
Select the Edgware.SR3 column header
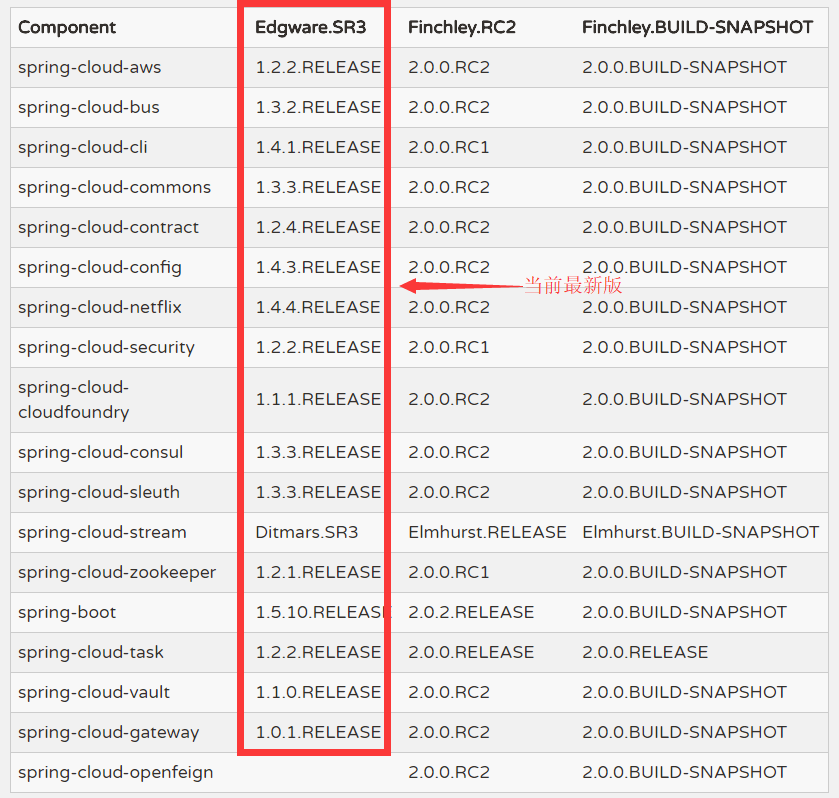tap(310, 27)
